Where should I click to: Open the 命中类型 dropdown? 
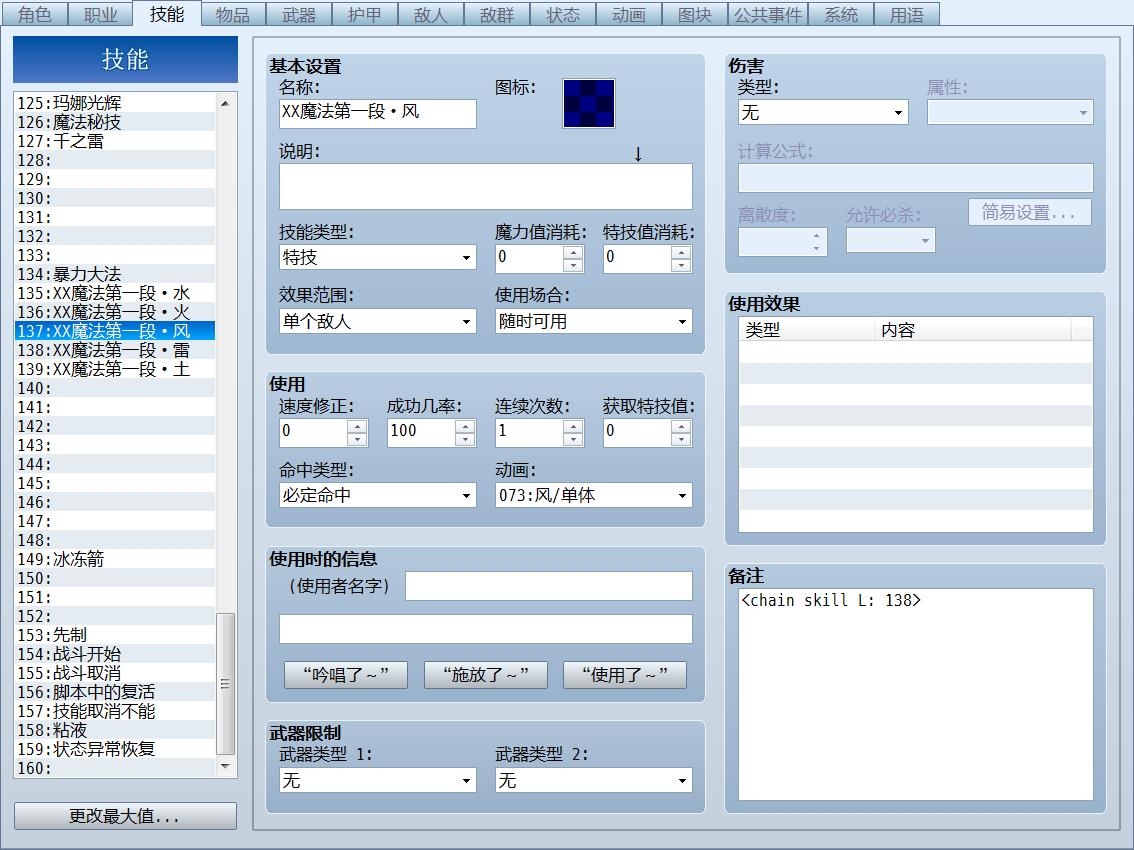point(378,496)
